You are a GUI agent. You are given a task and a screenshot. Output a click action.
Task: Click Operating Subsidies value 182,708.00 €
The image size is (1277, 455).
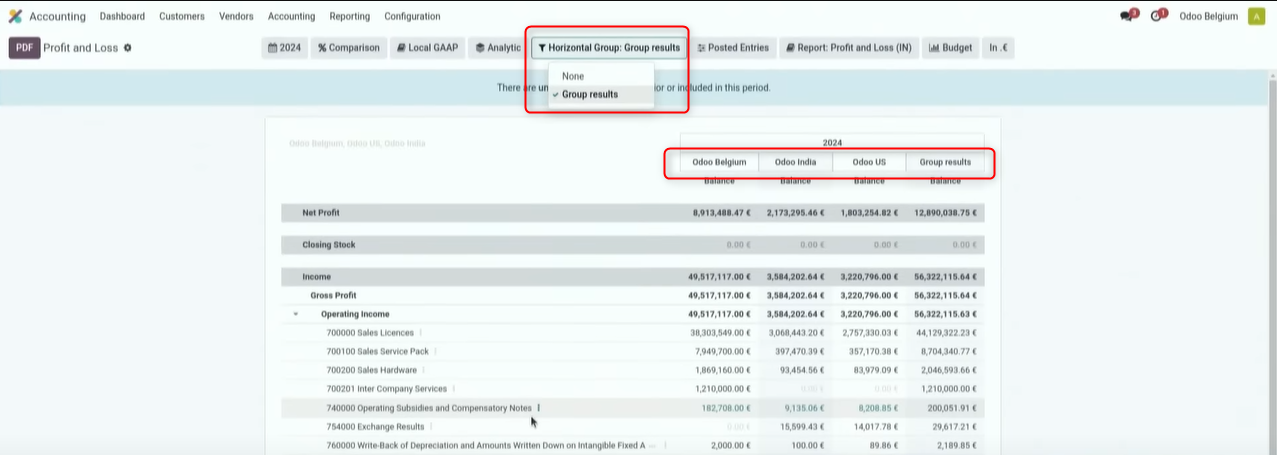(x=725, y=408)
